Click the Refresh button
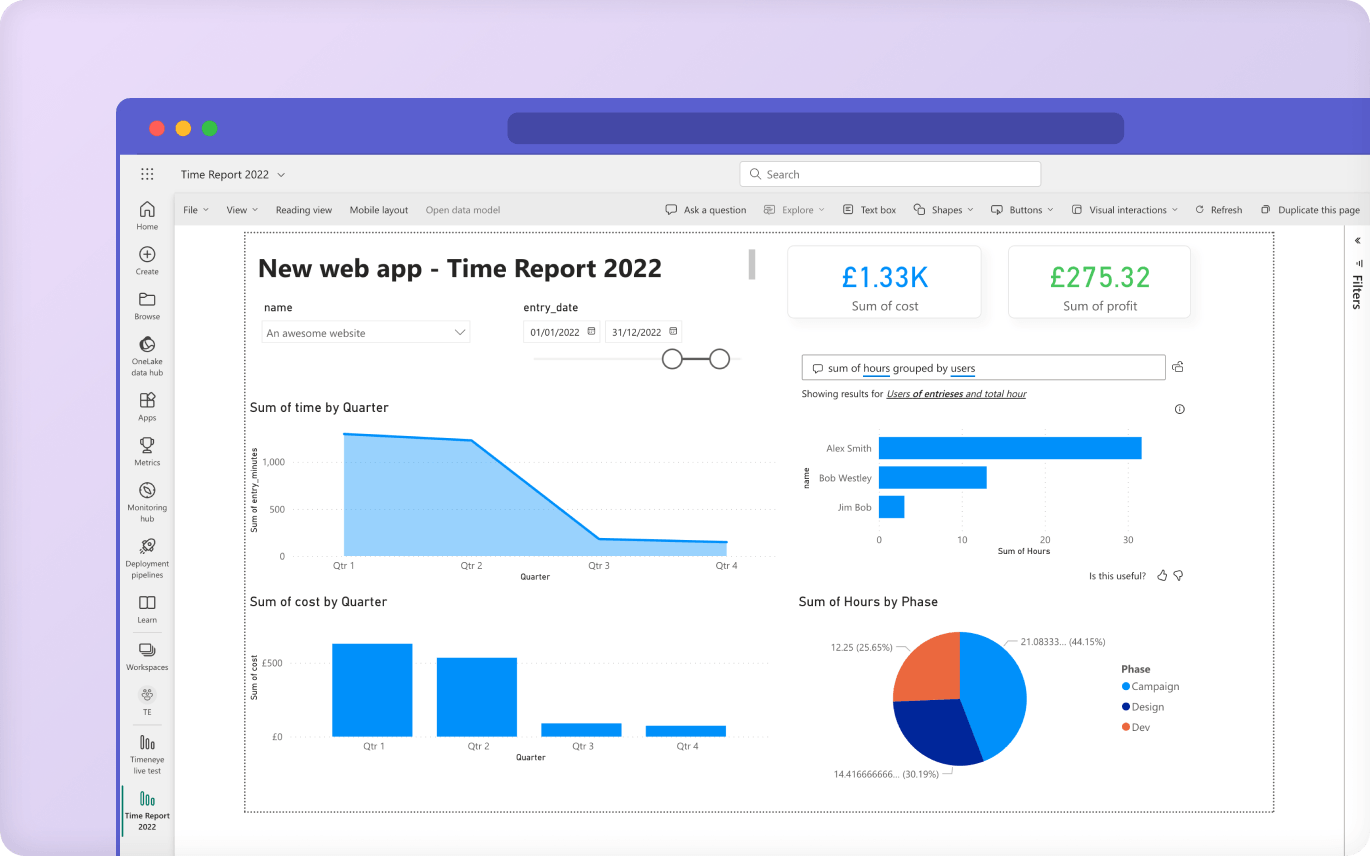This screenshot has height=856, width=1370. (x=1218, y=210)
